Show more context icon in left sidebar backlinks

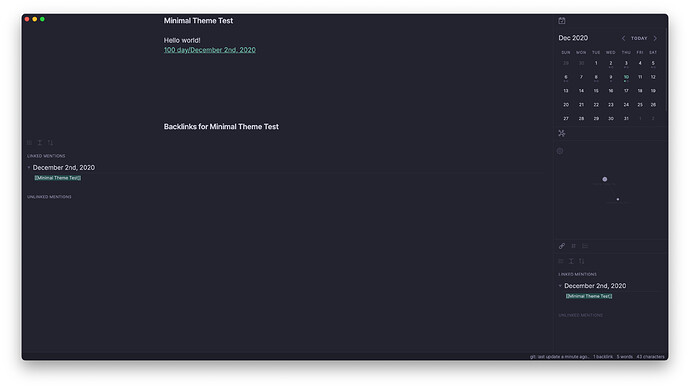pyautogui.click(x=40, y=143)
